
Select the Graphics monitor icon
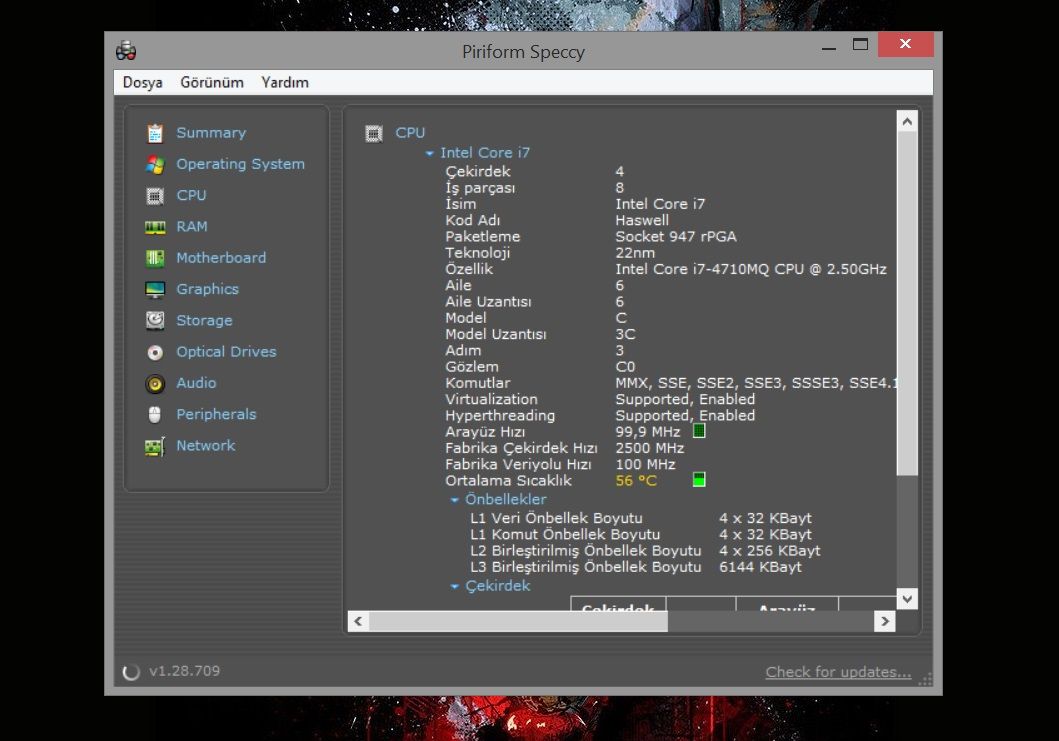click(155, 290)
